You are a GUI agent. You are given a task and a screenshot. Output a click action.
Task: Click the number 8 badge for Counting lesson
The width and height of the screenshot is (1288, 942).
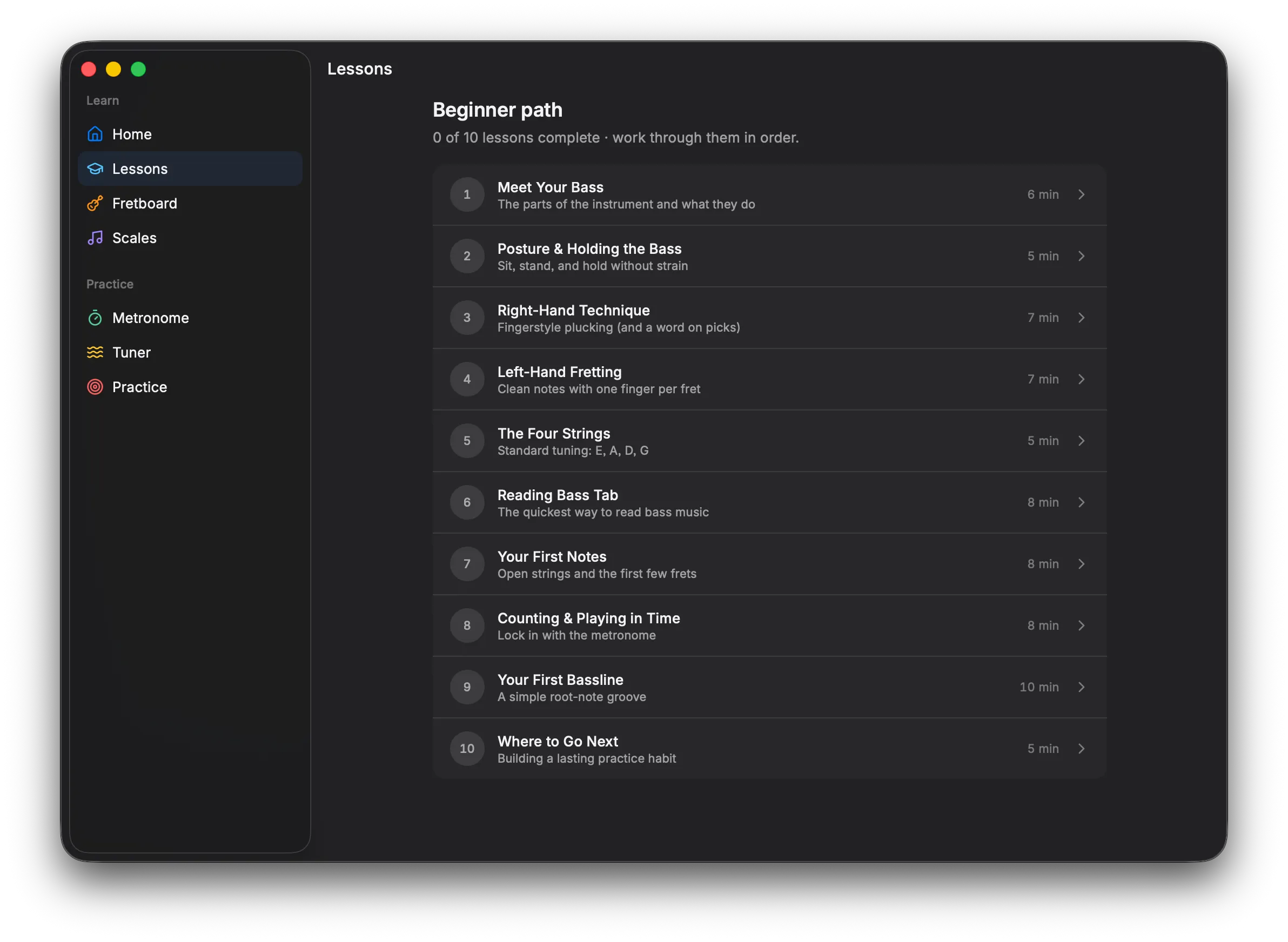tap(467, 625)
